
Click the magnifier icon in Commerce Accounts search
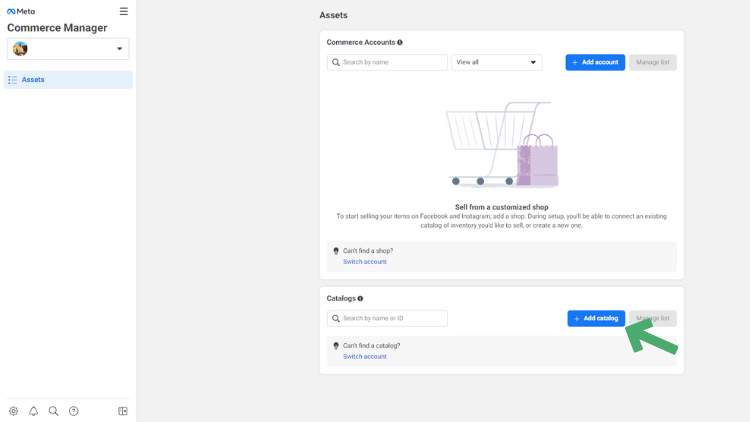click(x=336, y=62)
